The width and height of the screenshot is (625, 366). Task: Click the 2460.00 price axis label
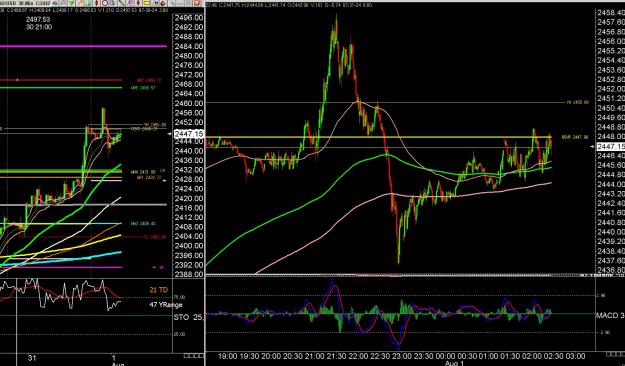[189, 103]
